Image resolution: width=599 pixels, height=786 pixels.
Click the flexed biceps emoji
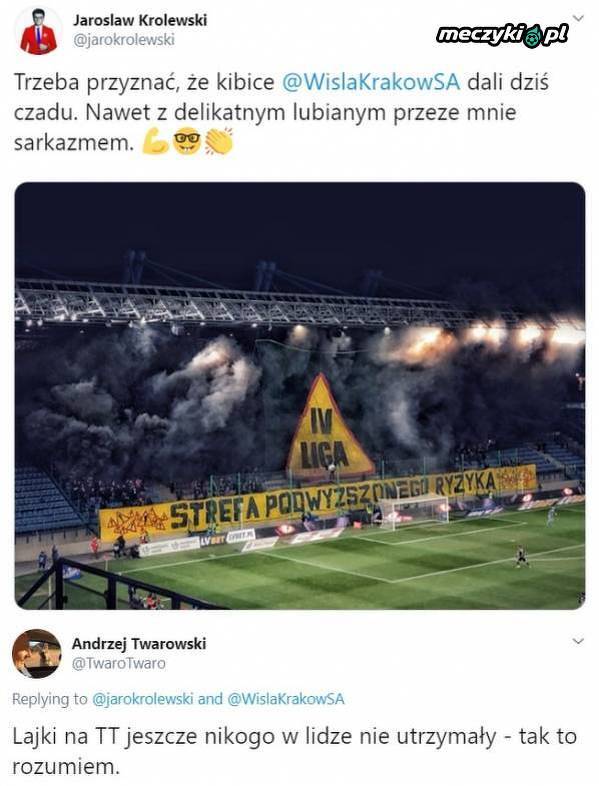[156, 142]
